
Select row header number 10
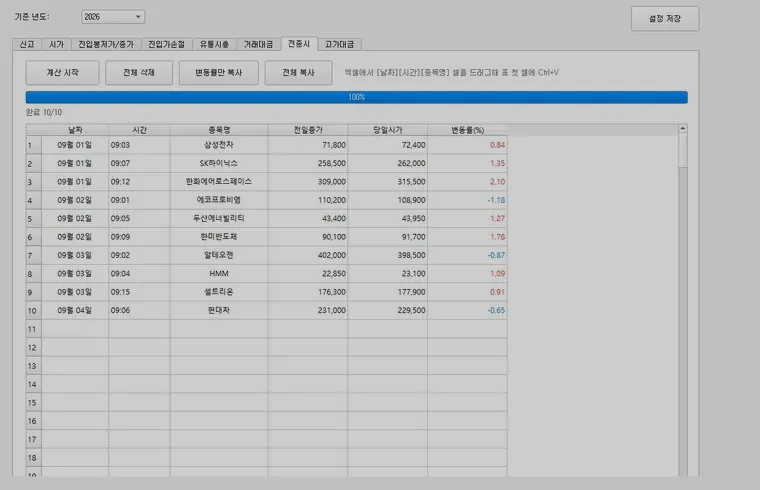[x=34, y=311]
